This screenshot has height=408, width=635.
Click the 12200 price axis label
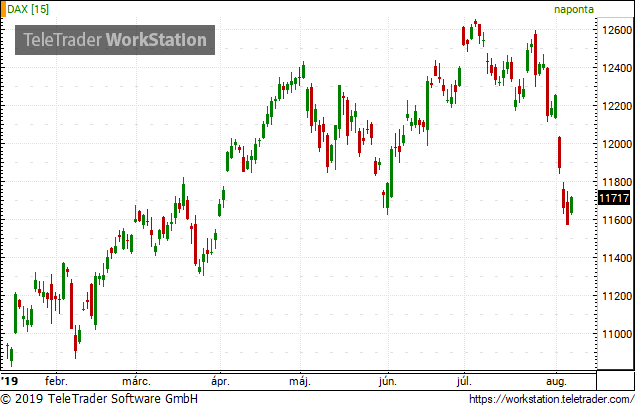point(617,106)
